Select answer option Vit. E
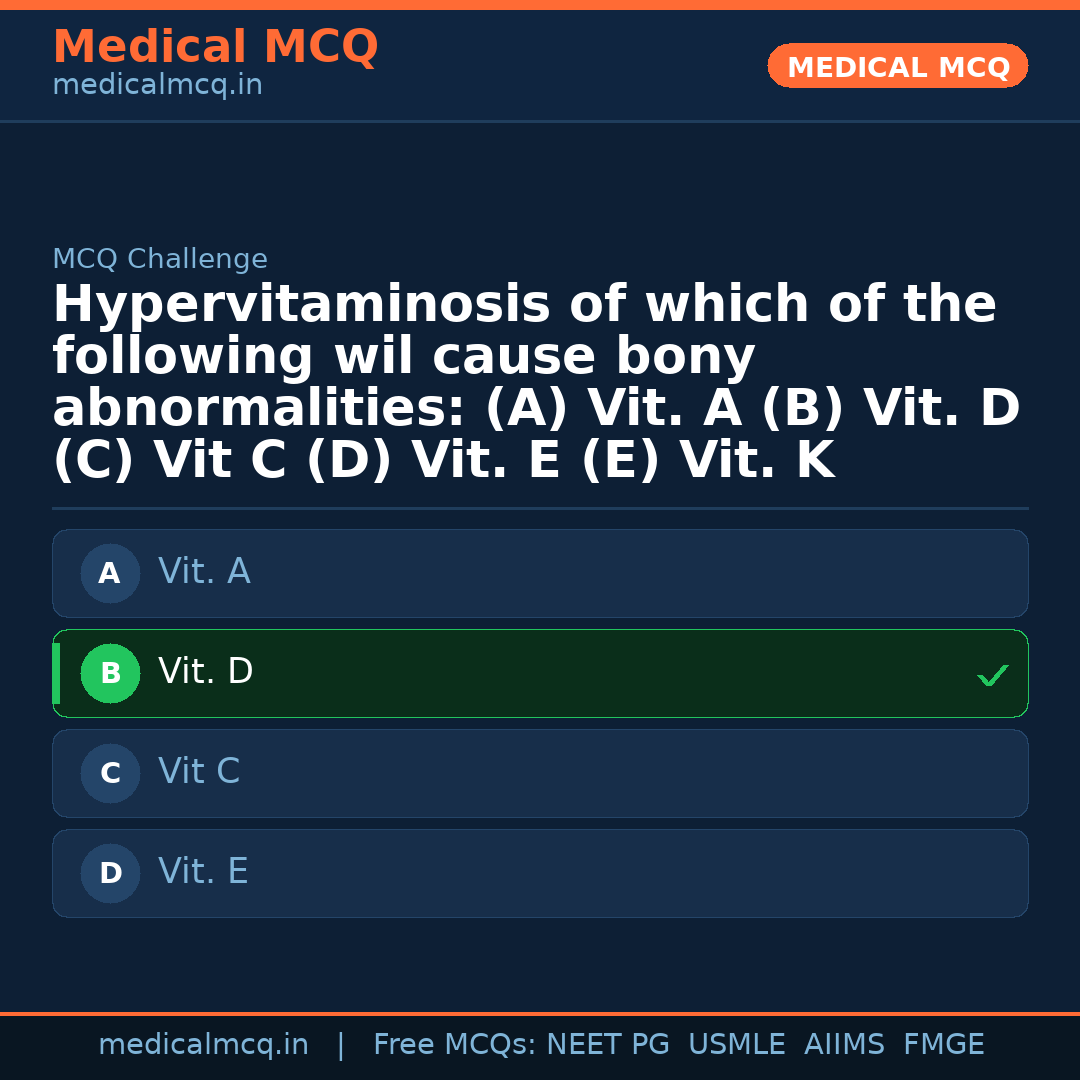The image size is (1080, 1080). 540,873
